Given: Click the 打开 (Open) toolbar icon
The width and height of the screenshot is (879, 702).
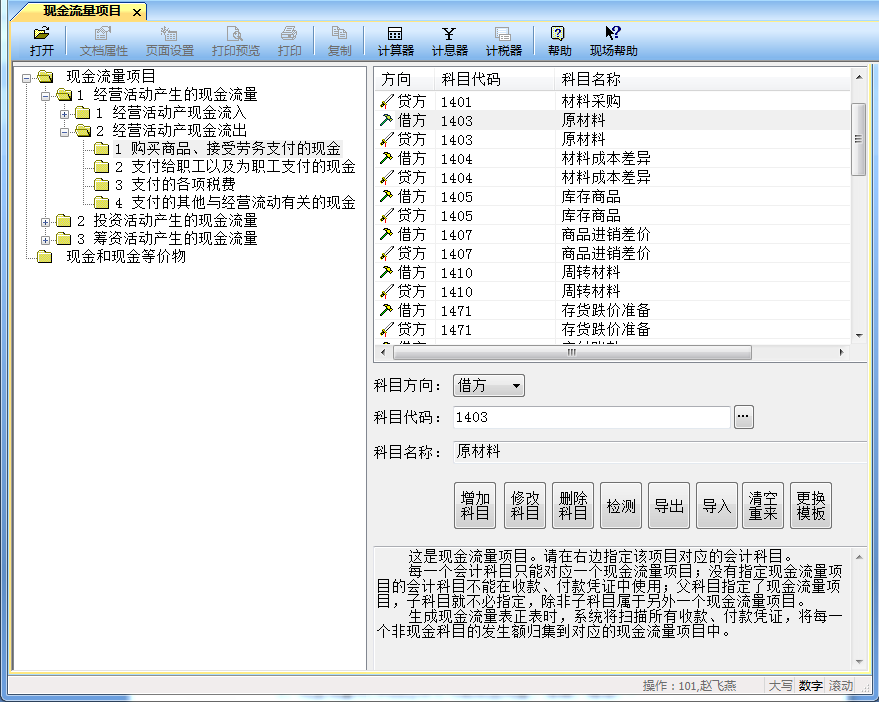Looking at the screenshot, I should (41, 41).
